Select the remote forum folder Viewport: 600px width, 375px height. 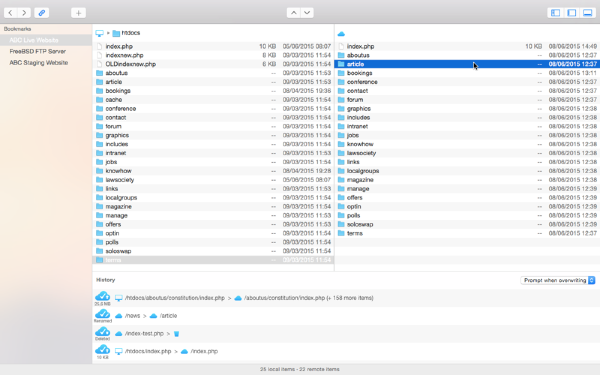click(467, 99)
